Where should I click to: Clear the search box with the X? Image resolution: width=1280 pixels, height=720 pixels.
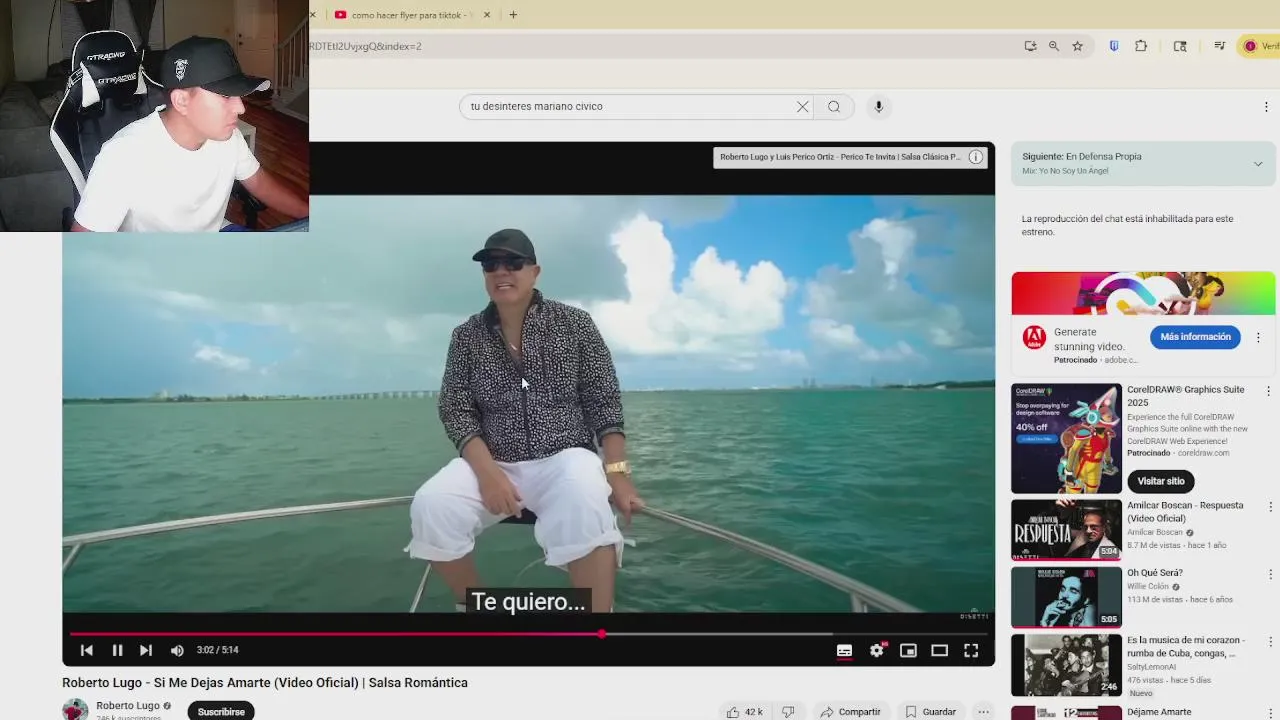click(802, 106)
